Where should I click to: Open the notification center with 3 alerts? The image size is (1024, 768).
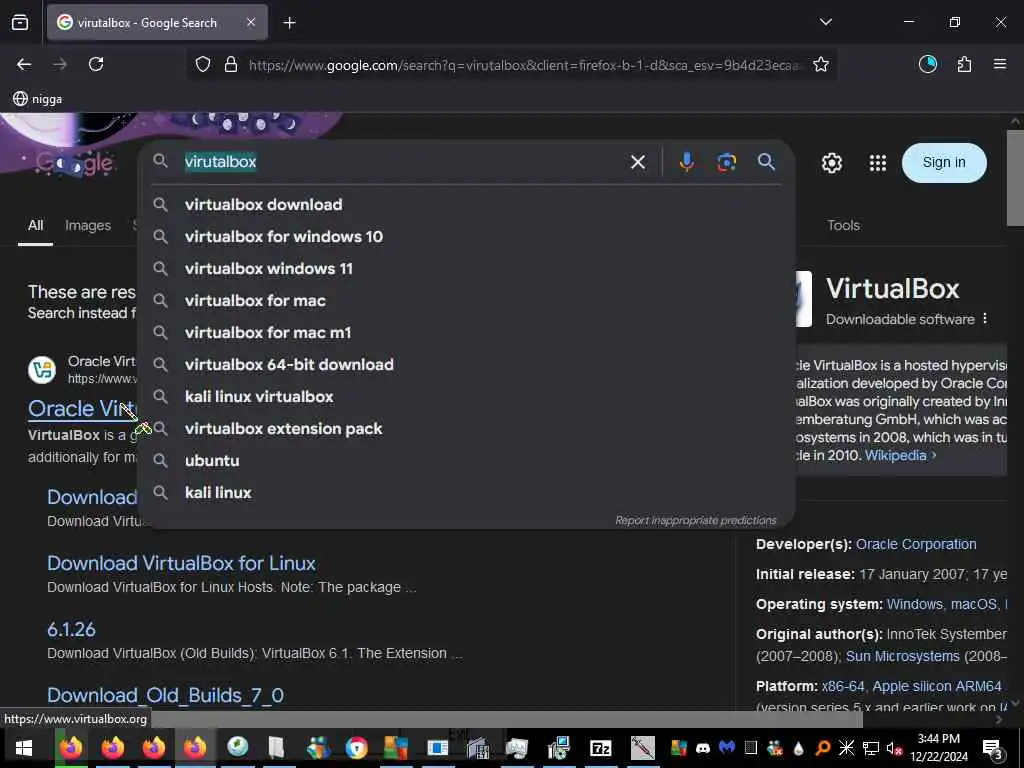tap(992, 748)
